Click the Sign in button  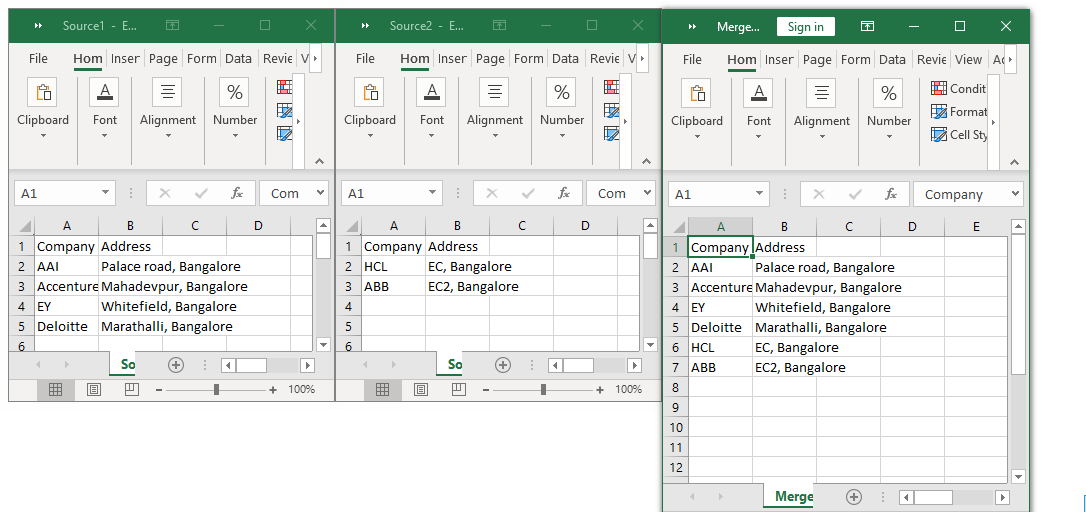[805, 26]
